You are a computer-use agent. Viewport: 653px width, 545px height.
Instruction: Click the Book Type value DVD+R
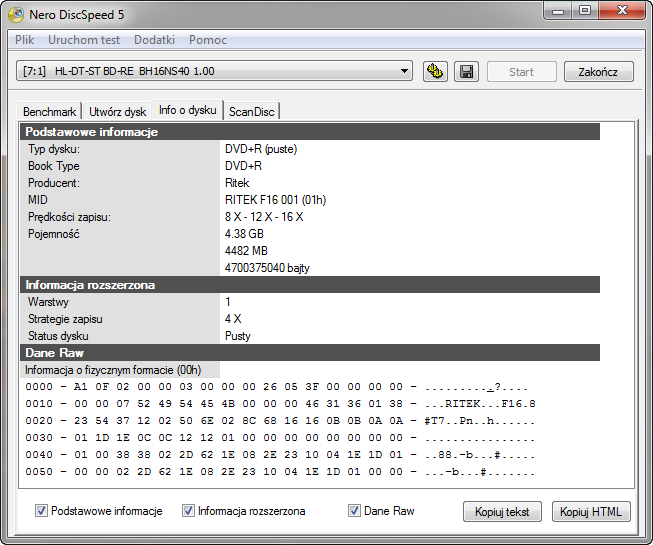tap(243, 166)
